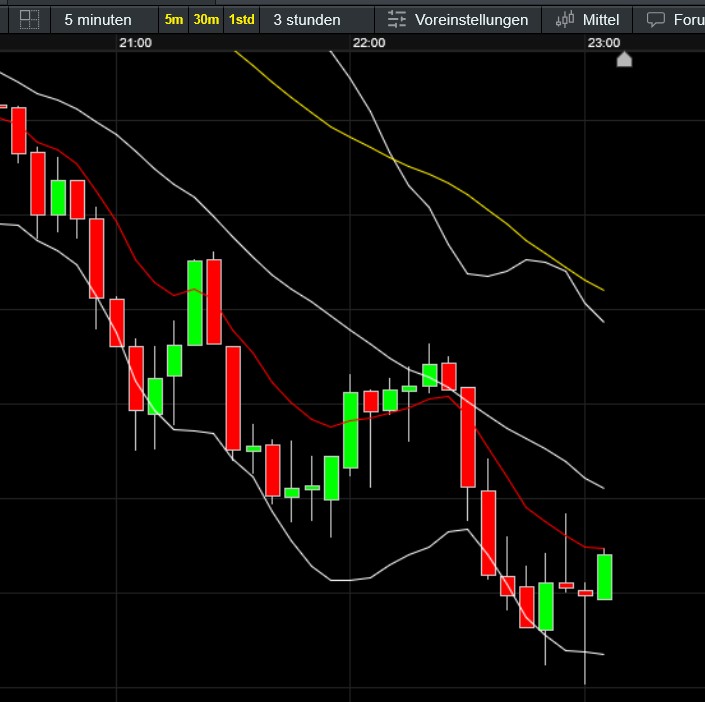Click the 21:00 time axis label
The height and width of the screenshot is (702, 705).
135,42
